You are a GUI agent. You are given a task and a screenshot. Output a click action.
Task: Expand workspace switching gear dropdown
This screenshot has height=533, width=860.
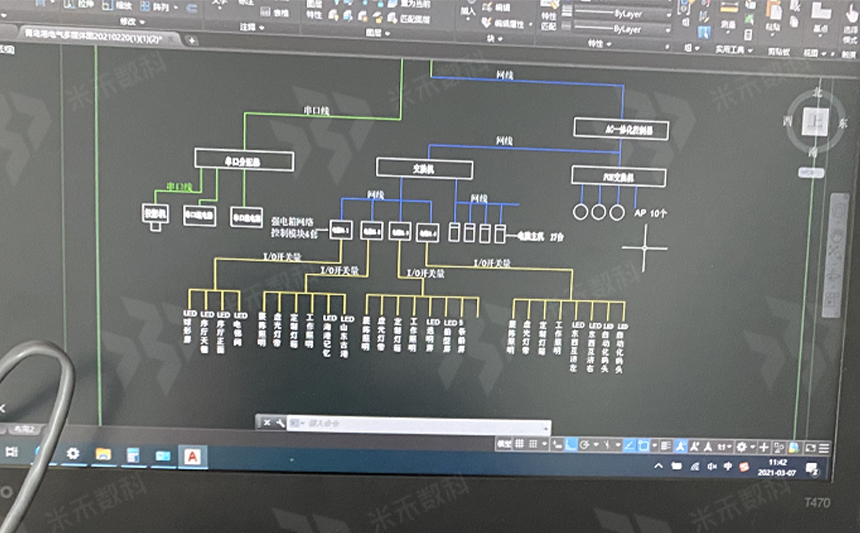[752, 447]
